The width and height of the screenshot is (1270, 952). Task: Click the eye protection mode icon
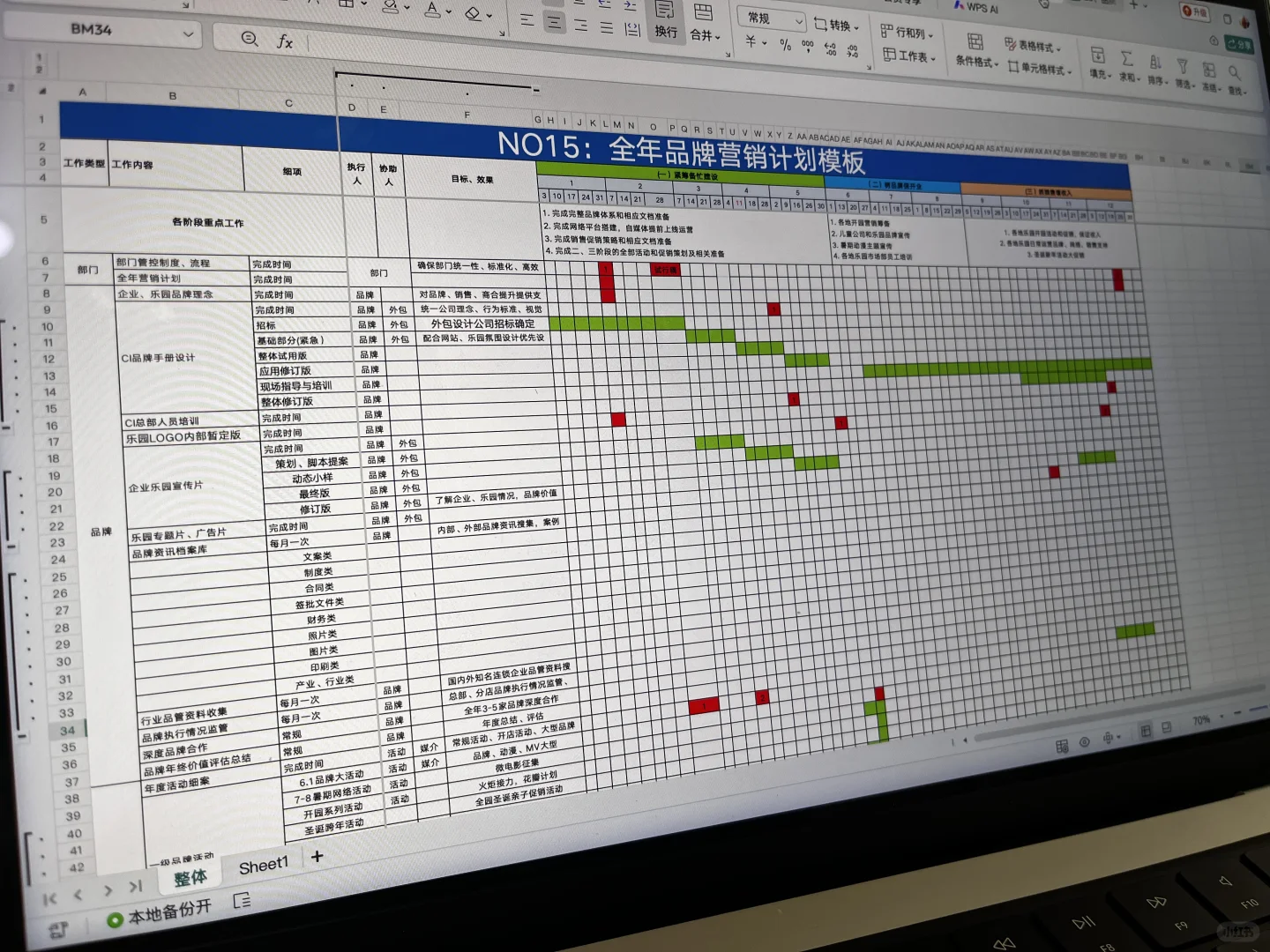click(1085, 742)
